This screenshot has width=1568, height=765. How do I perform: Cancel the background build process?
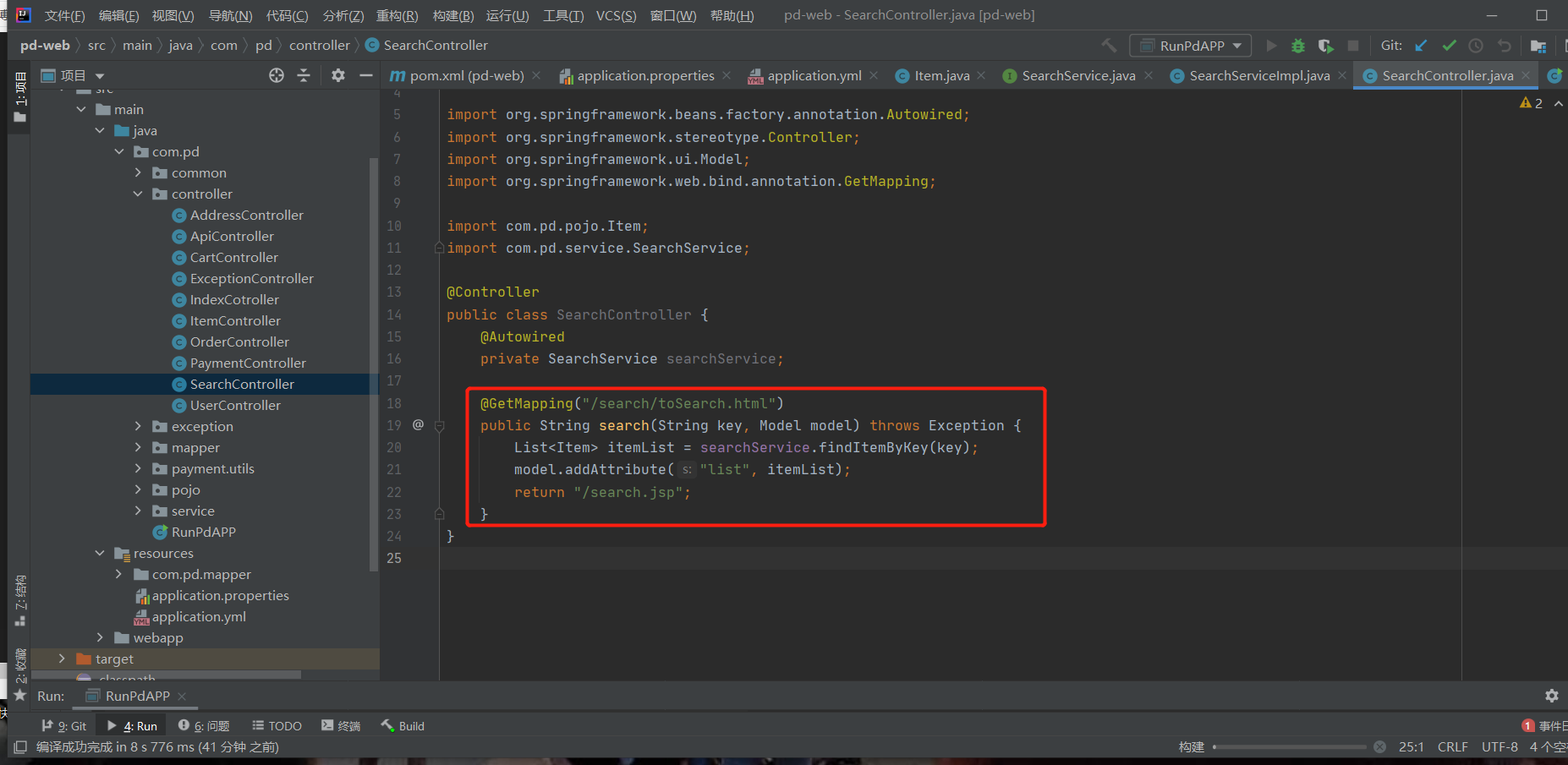tap(1379, 746)
